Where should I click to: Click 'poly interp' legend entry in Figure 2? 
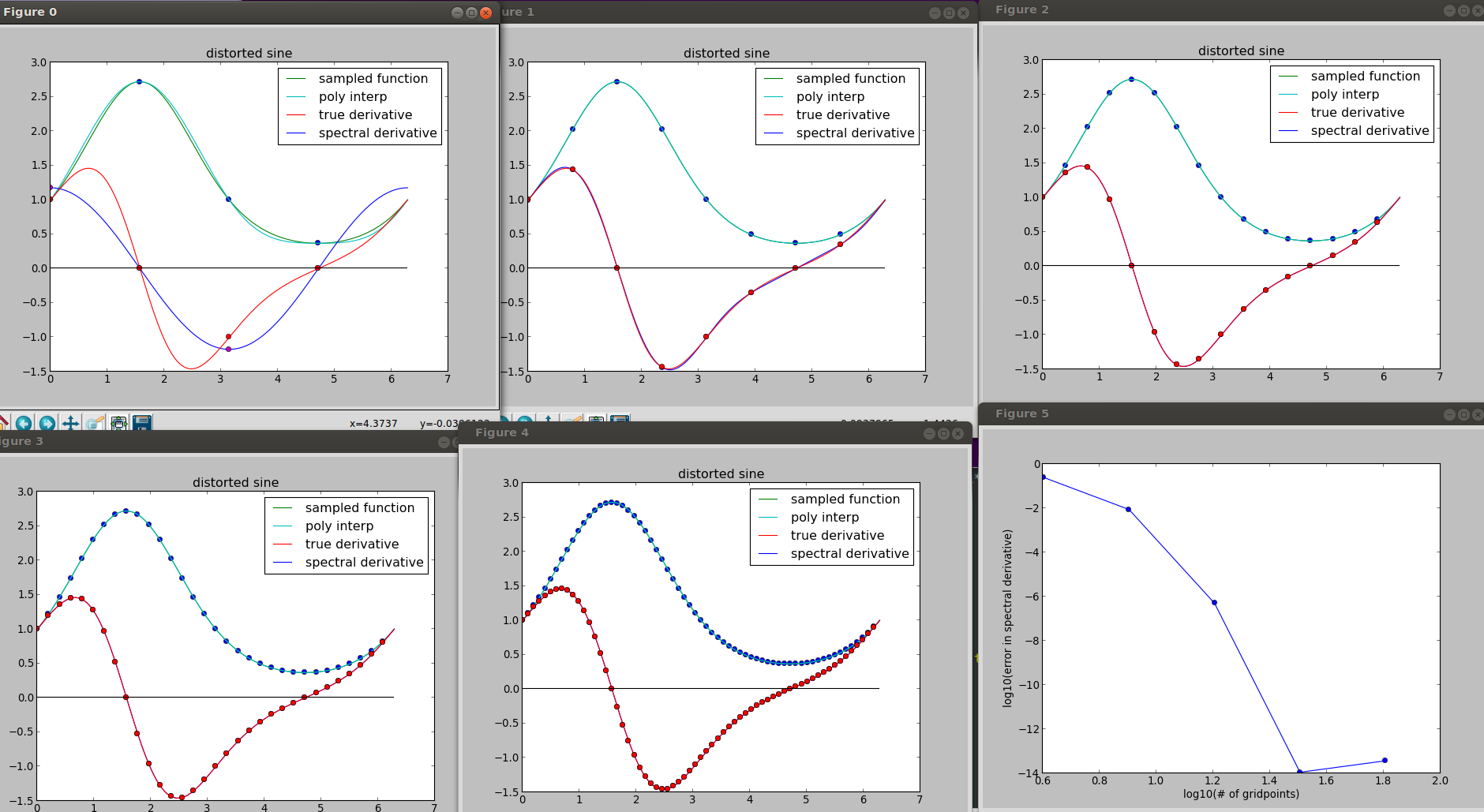click(1345, 95)
